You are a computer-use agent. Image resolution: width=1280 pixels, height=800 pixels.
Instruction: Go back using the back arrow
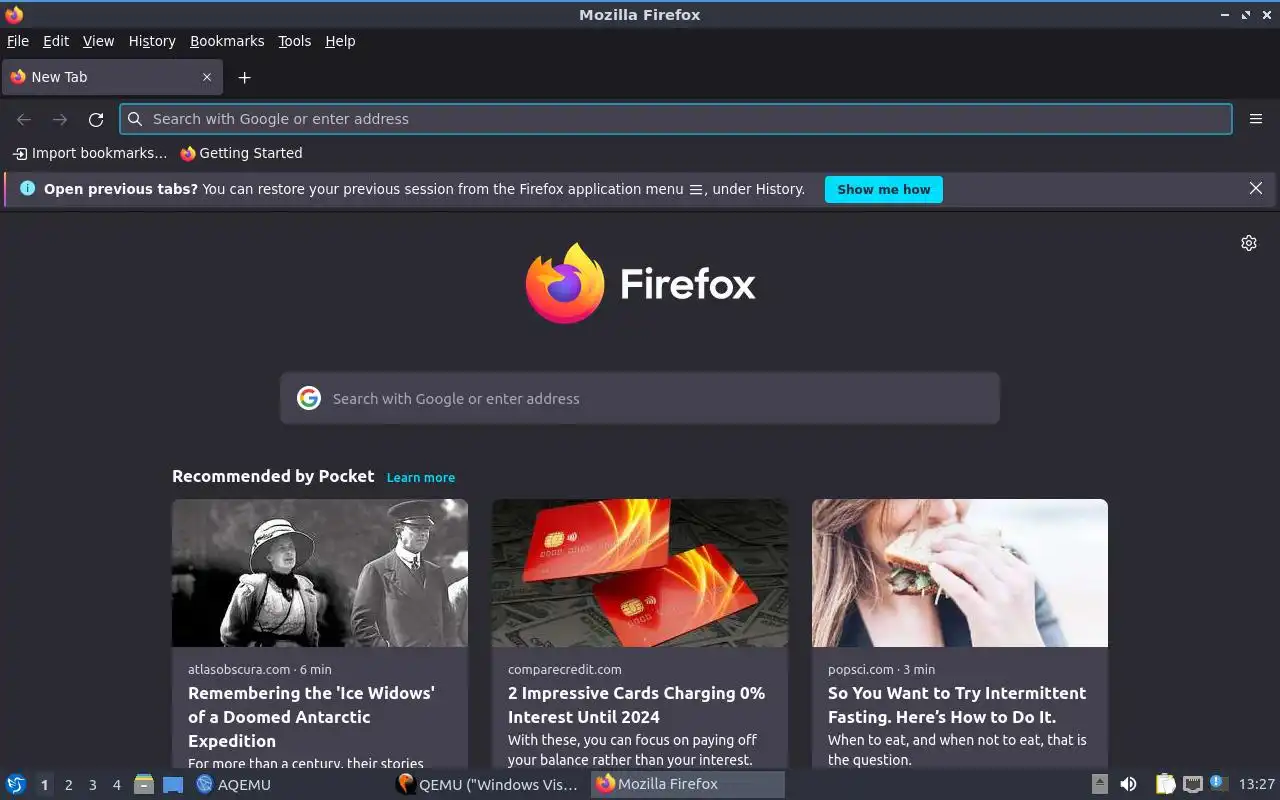(x=24, y=119)
